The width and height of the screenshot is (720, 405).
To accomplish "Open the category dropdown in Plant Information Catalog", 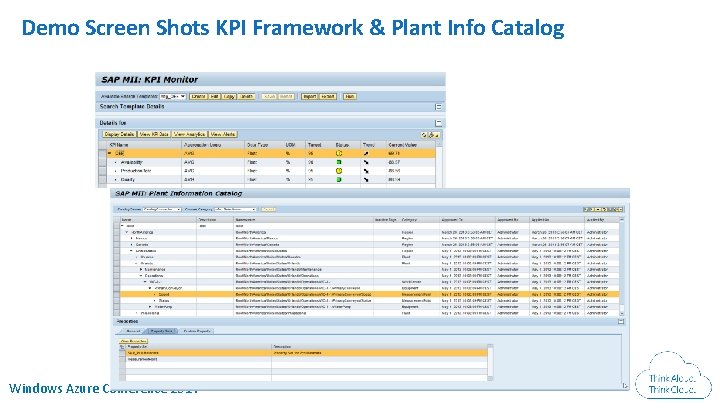I will (x=235, y=209).
